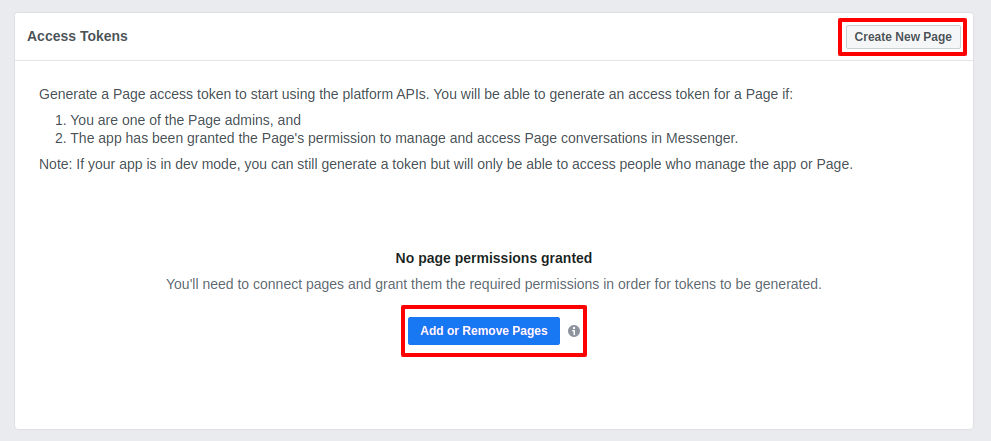Click the word "Note:" at start of the note
Screen dimensions: 991x441
(x=56, y=164)
